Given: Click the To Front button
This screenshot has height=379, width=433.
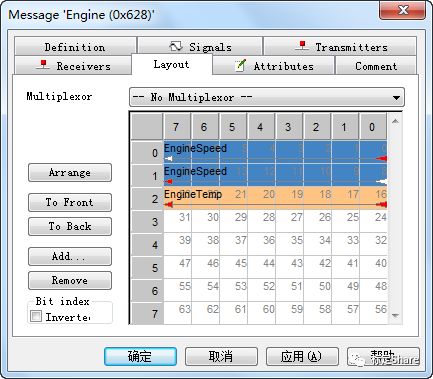Looking at the screenshot, I should [x=70, y=202].
